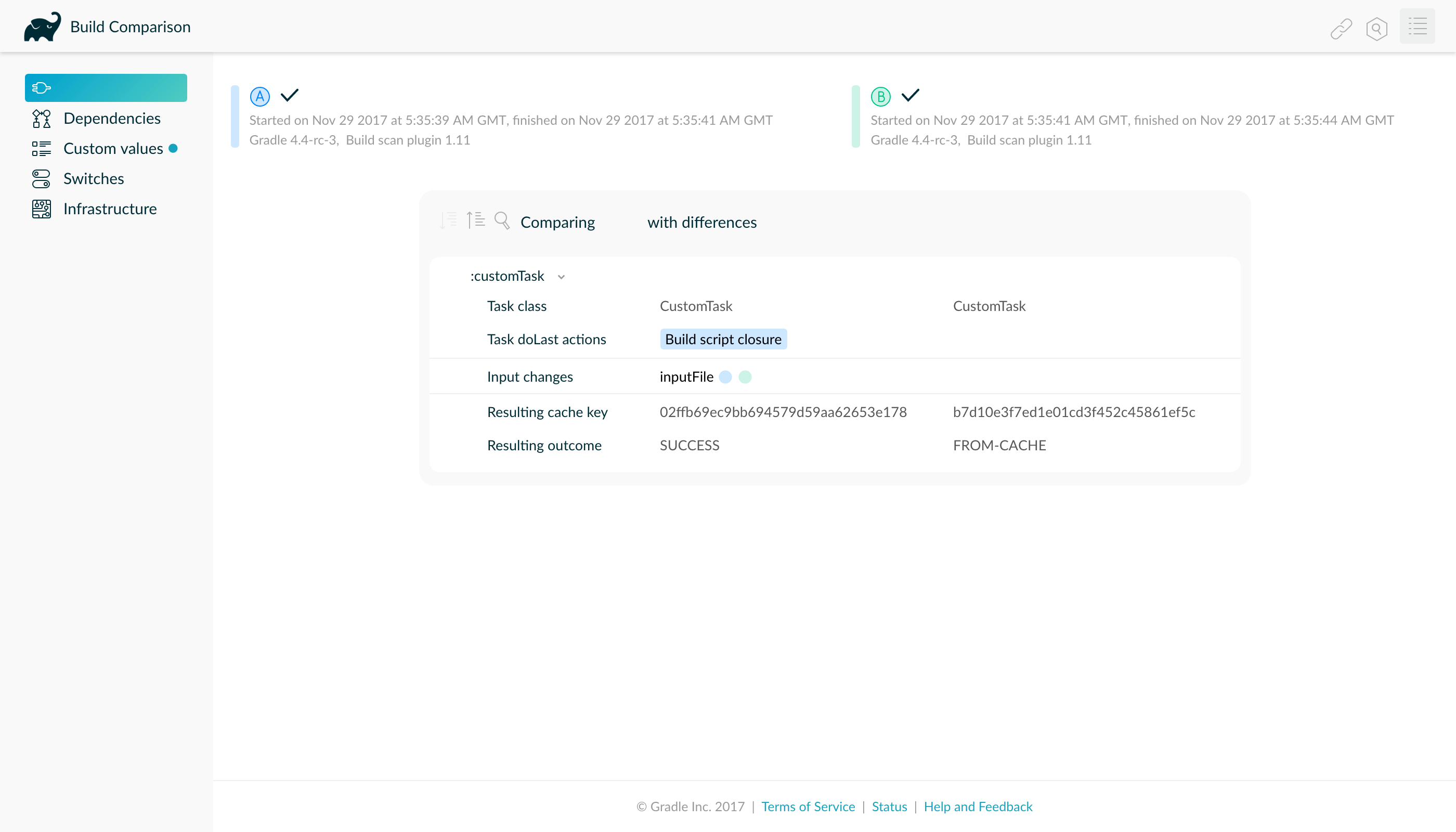Click the collapse all rows icon
Viewport: 1456px width, 832px height.
pos(475,220)
